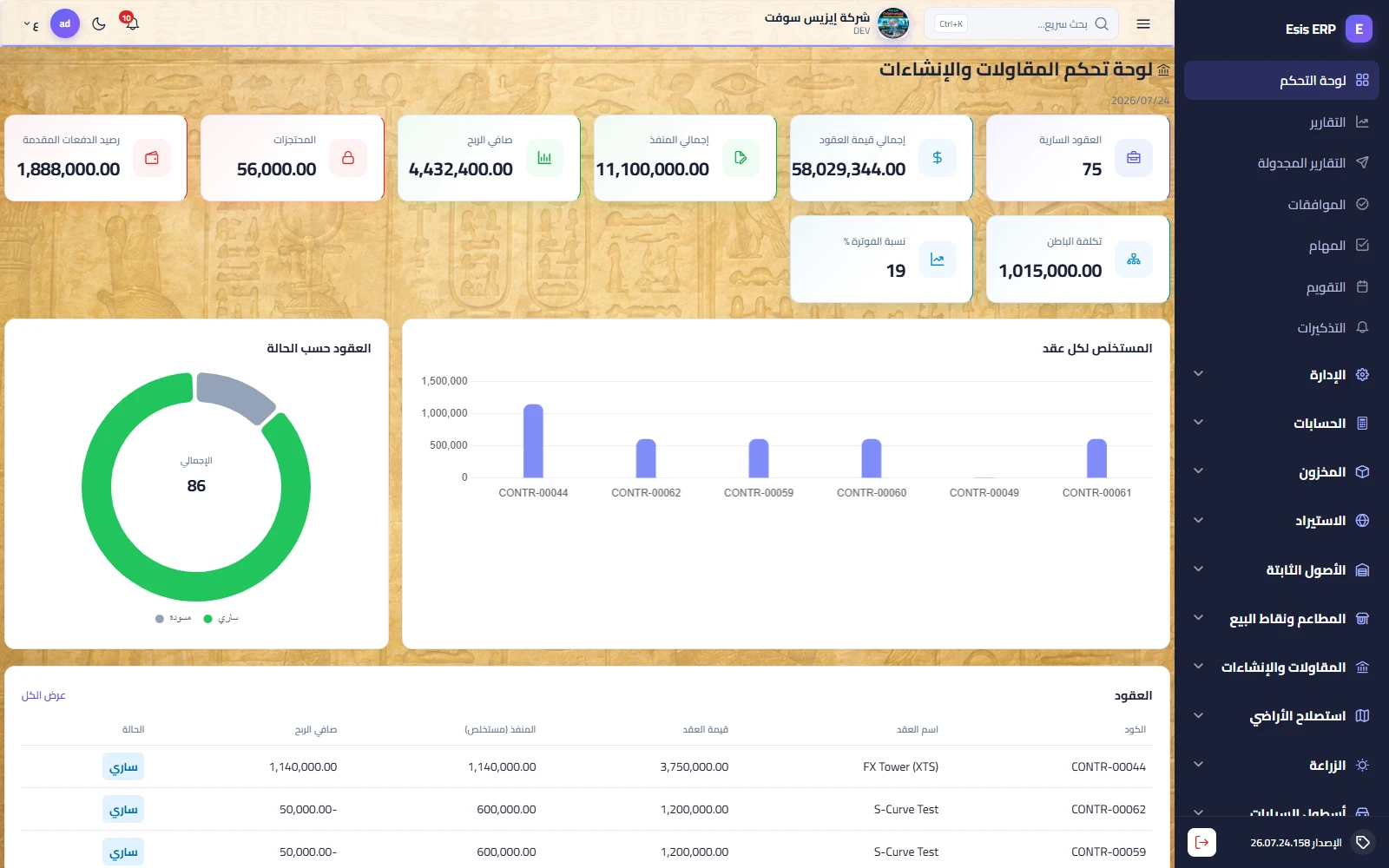Click the الإدارة gear icon
1389x868 pixels.
point(1362,374)
